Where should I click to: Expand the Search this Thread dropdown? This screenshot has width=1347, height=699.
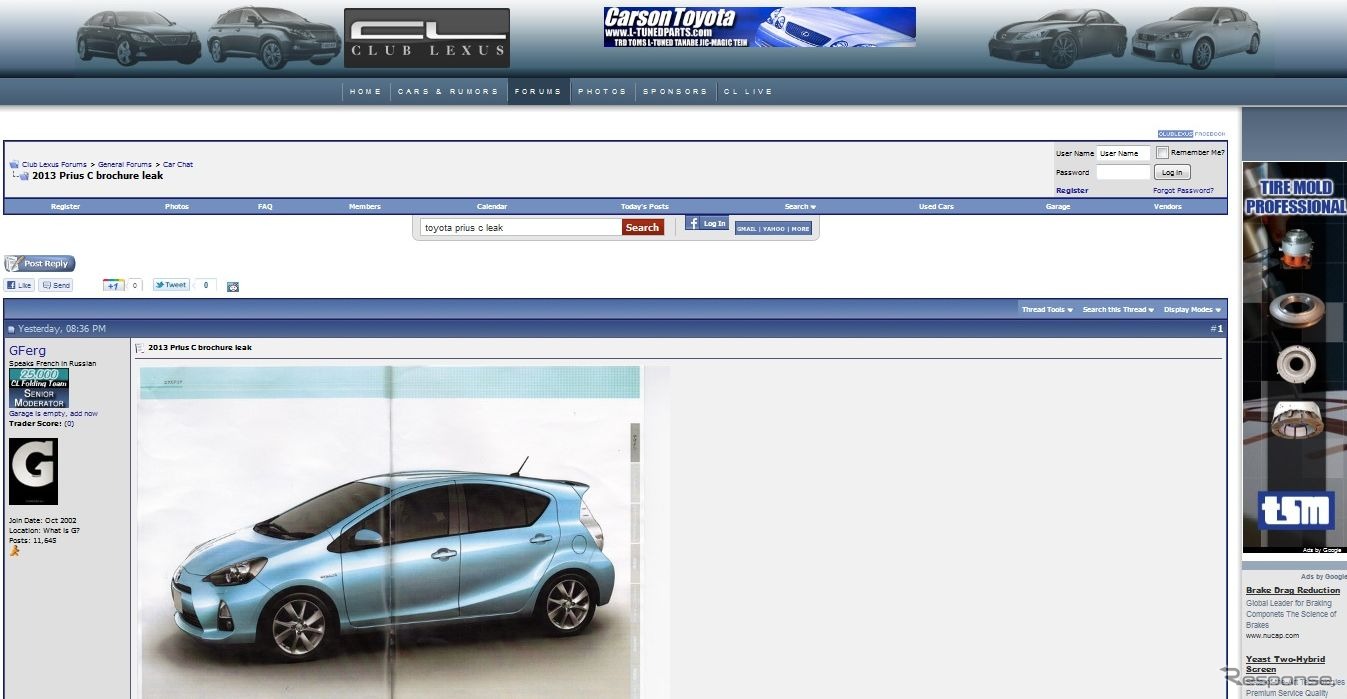[1118, 309]
